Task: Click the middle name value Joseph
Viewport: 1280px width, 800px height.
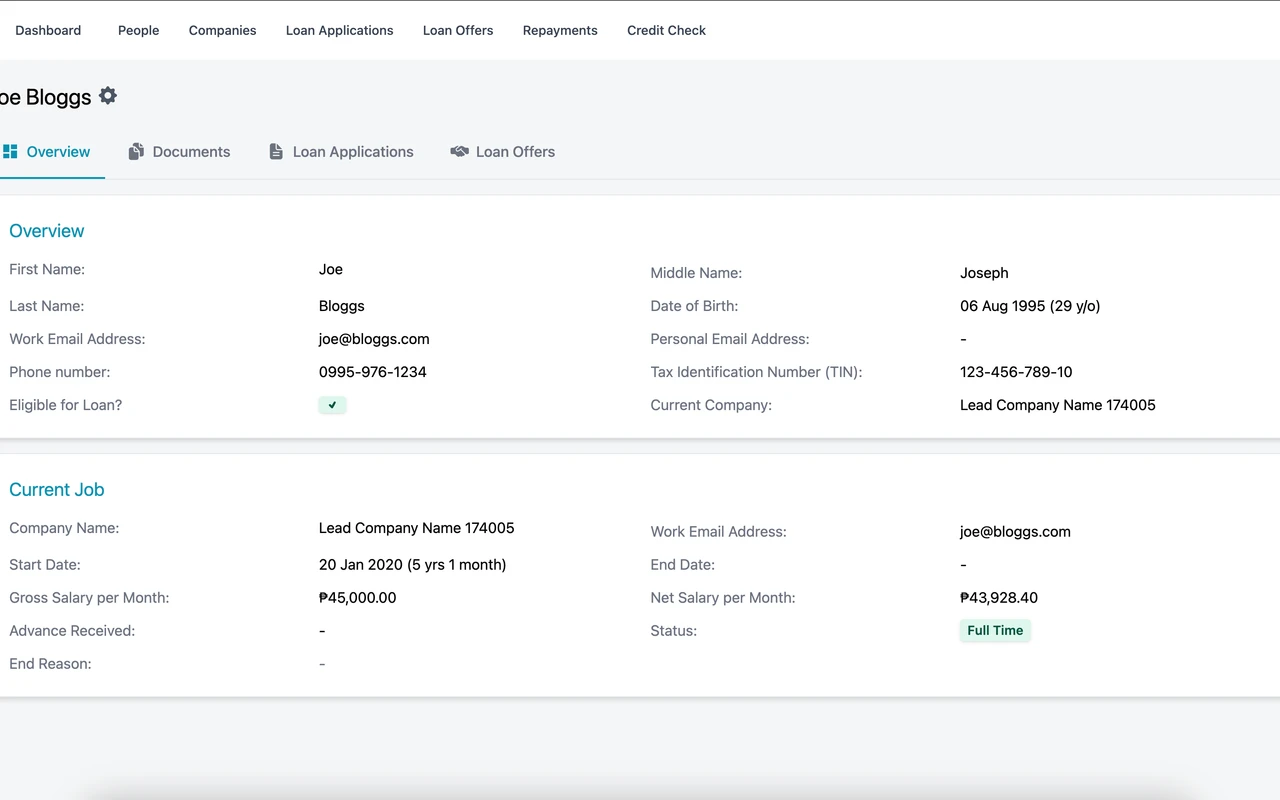Action: [x=984, y=273]
